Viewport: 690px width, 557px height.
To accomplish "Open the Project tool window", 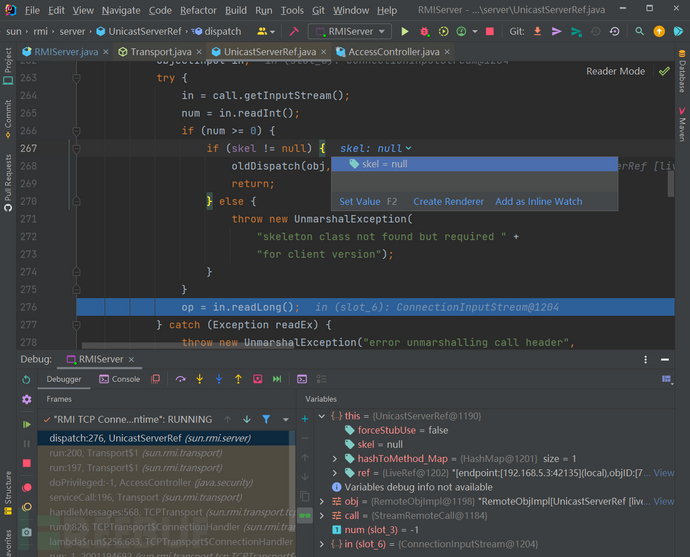I will click(8, 66).
